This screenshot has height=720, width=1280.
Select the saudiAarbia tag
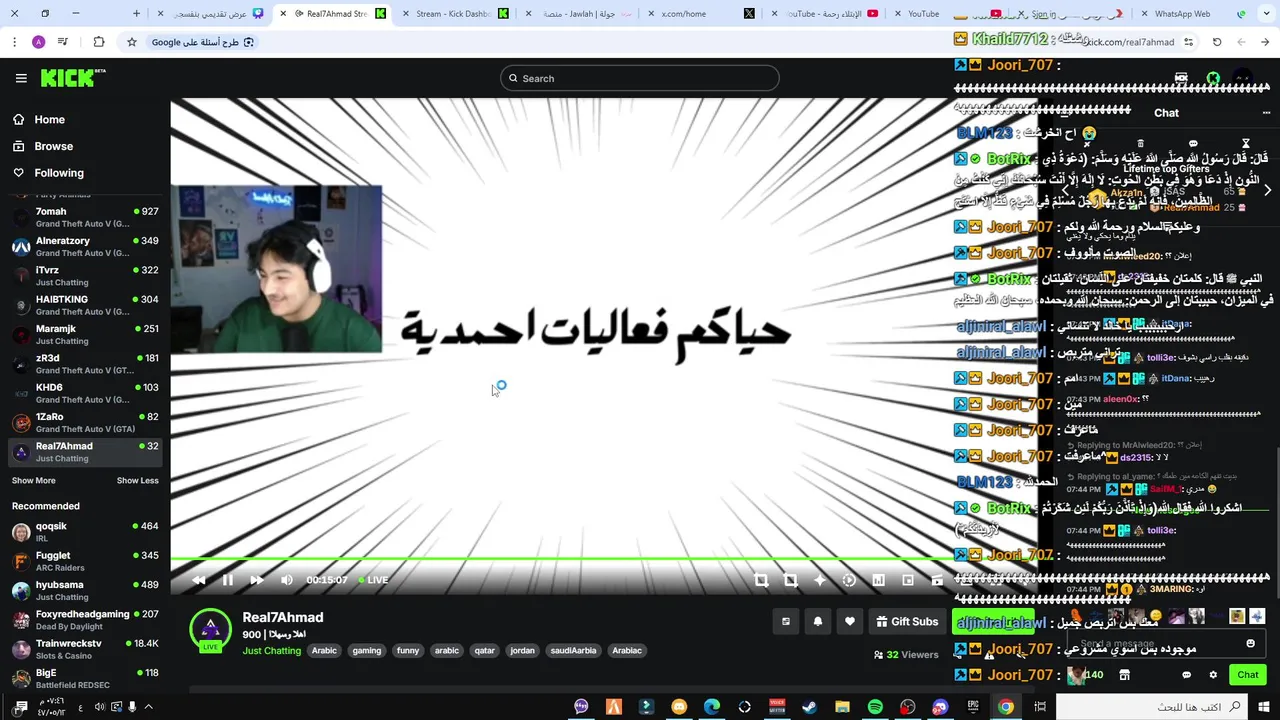[x=574, y=651]
